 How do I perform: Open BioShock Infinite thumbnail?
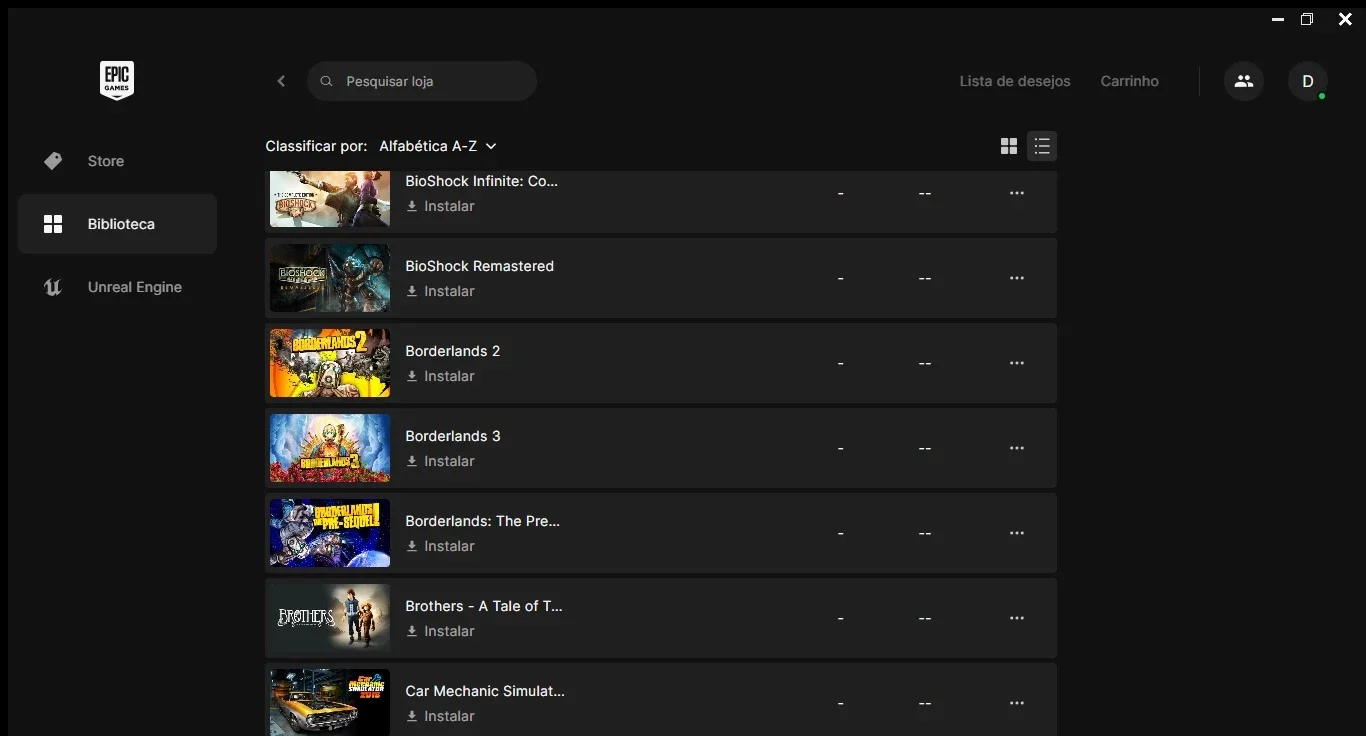tap(330, 198)
